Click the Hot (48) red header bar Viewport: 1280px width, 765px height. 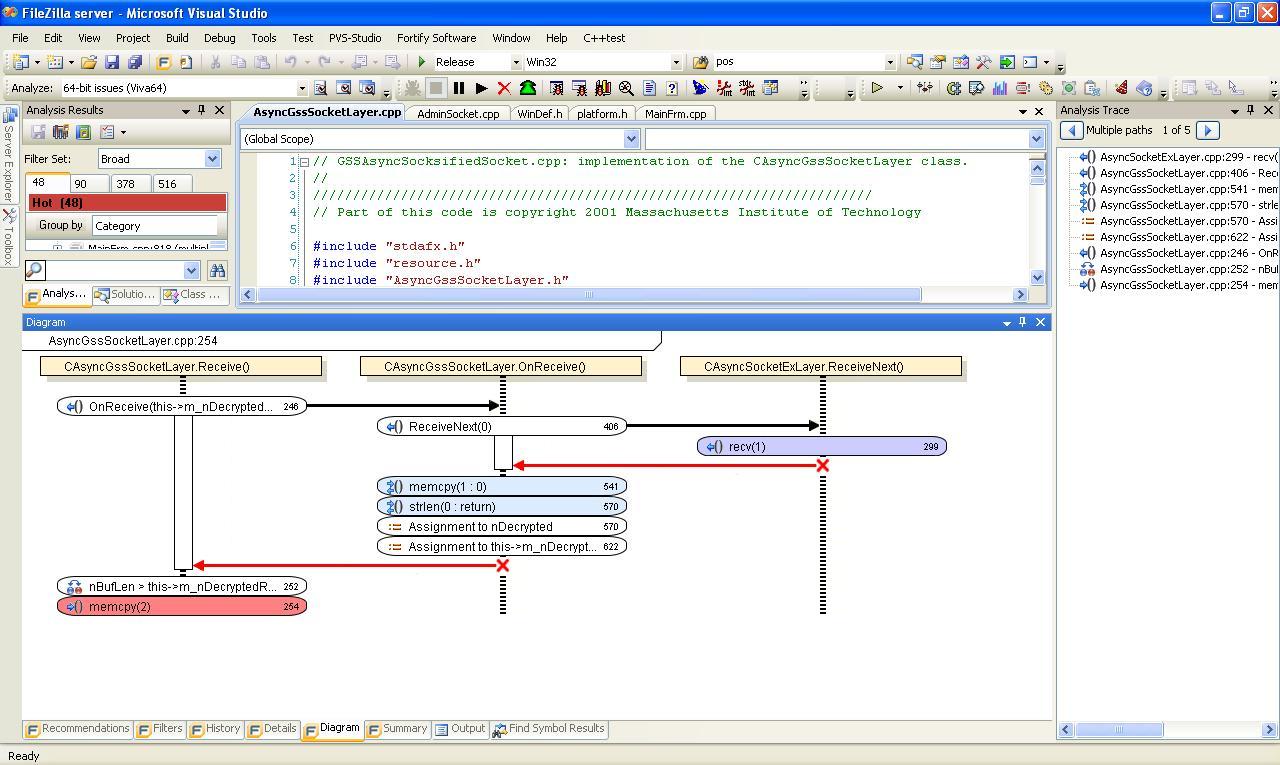tap(128, 203)
